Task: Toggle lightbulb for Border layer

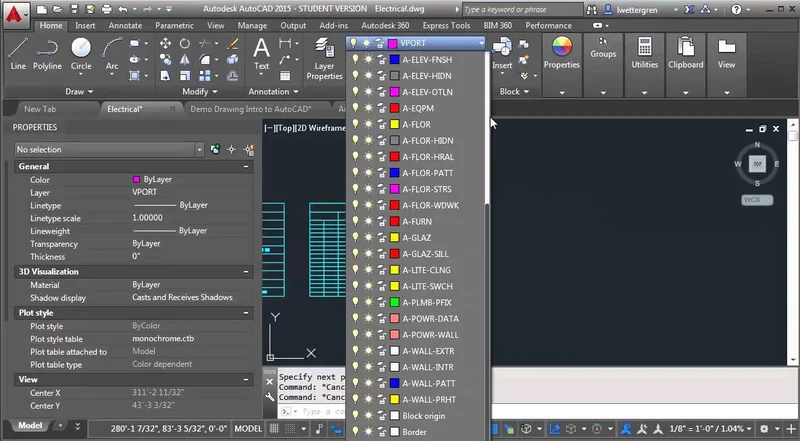Action: tap(356, 432)
